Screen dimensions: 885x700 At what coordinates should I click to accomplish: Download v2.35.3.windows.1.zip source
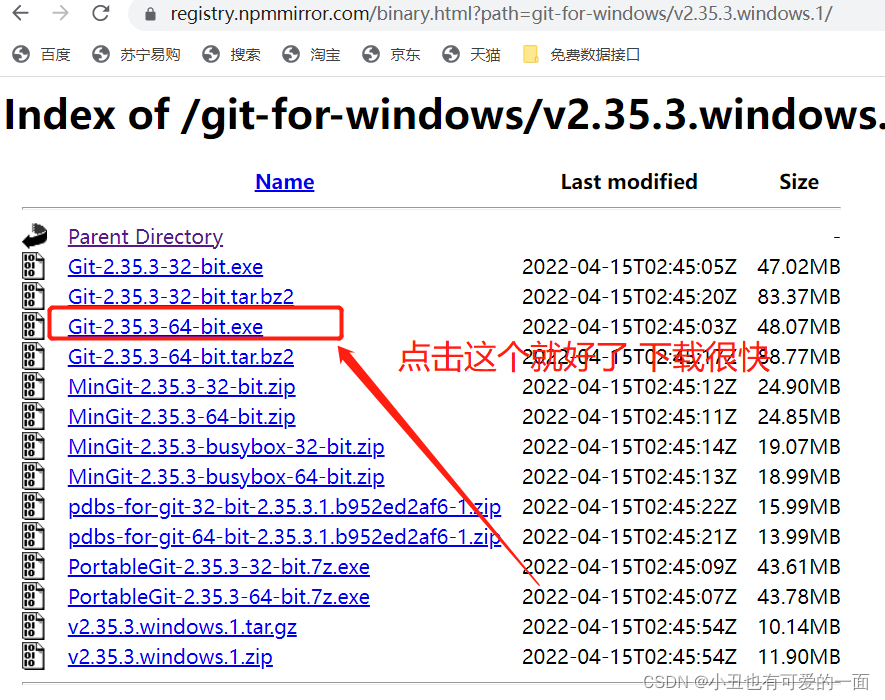(170, 657)
